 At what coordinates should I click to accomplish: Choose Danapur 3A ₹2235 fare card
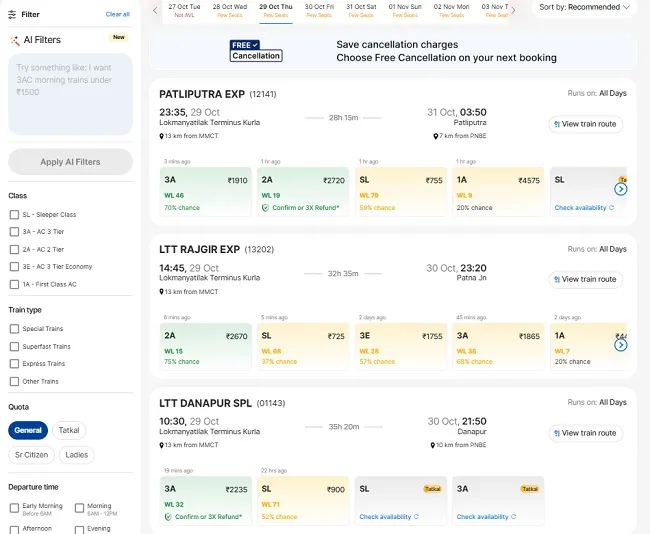point(206,501)
